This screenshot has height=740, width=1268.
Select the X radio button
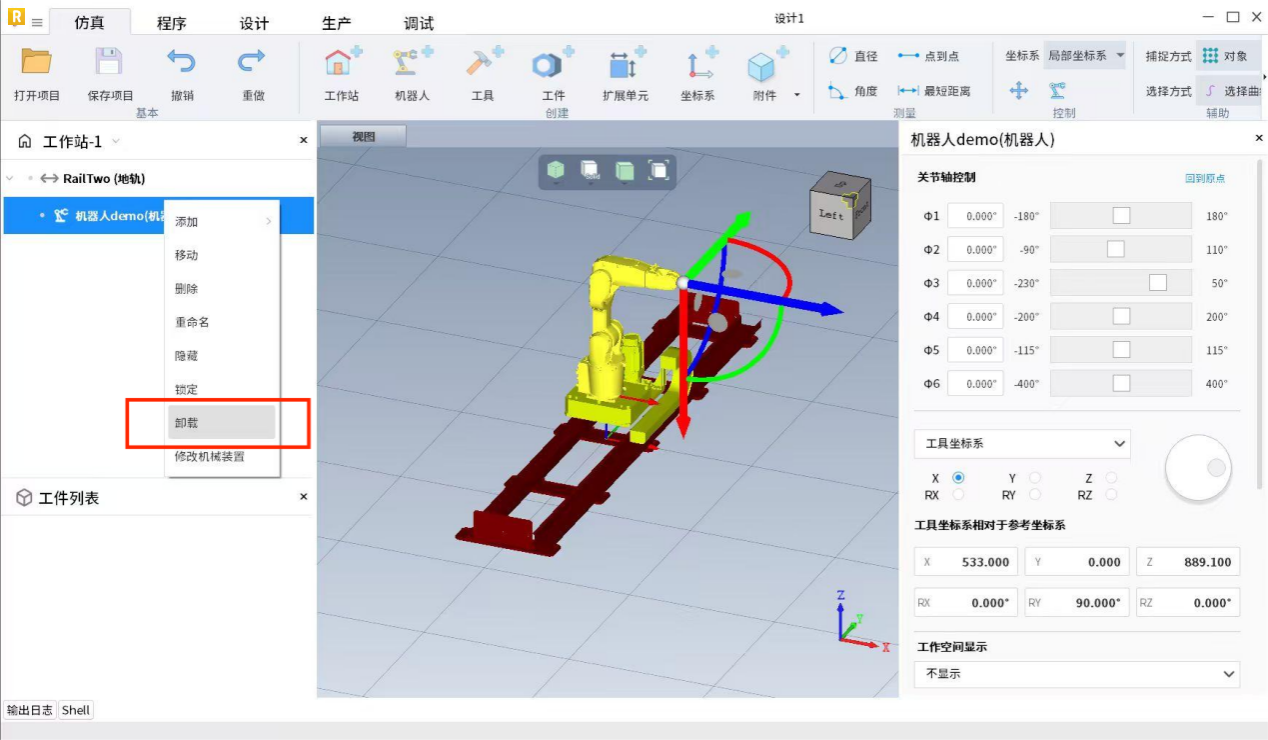tap(959, 478)
